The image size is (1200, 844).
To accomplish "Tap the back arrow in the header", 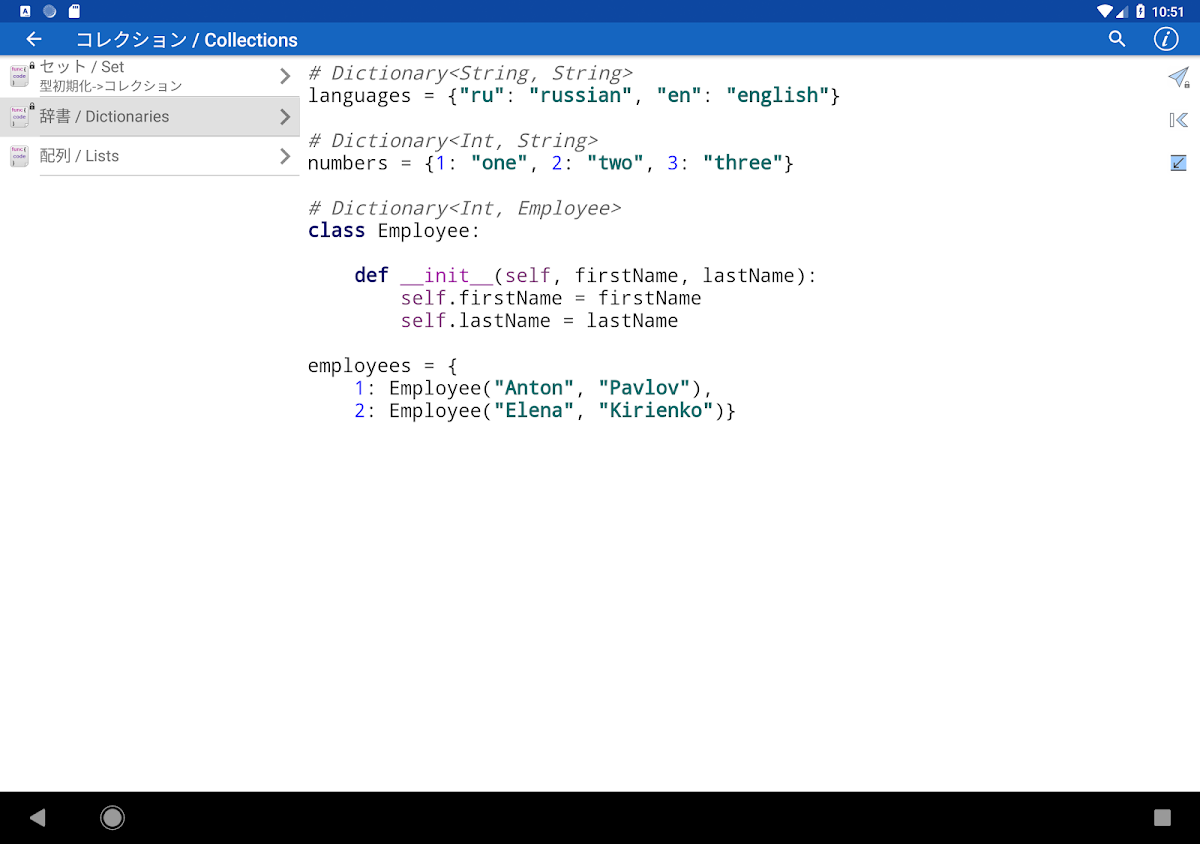I will (x=34, y=39).
